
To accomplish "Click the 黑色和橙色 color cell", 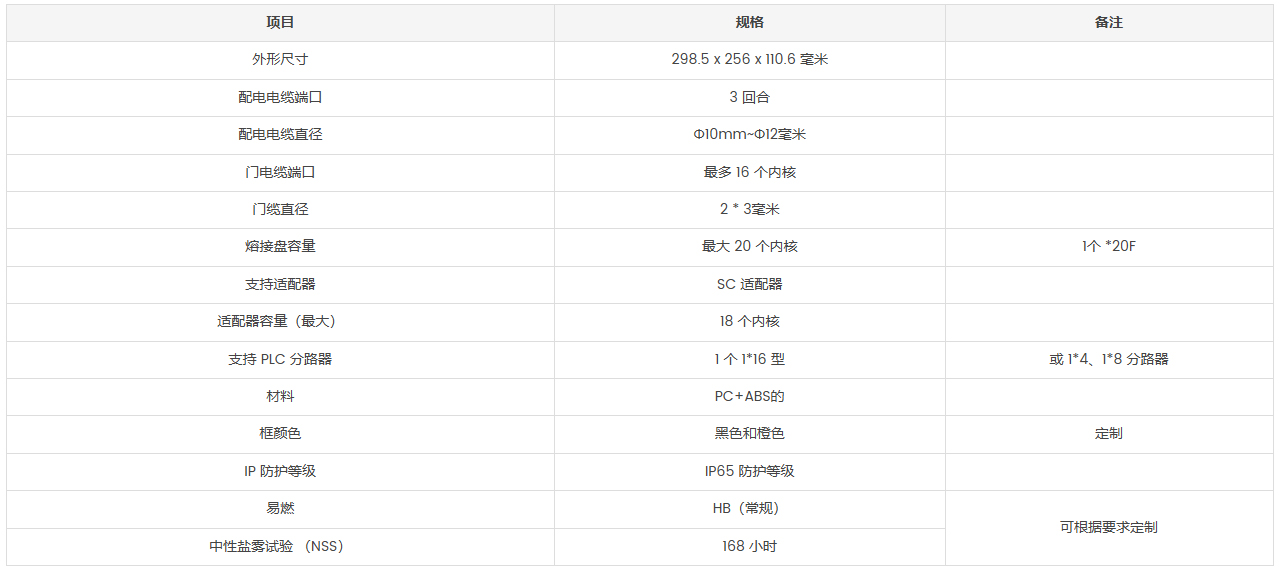I will click(749, 434).
